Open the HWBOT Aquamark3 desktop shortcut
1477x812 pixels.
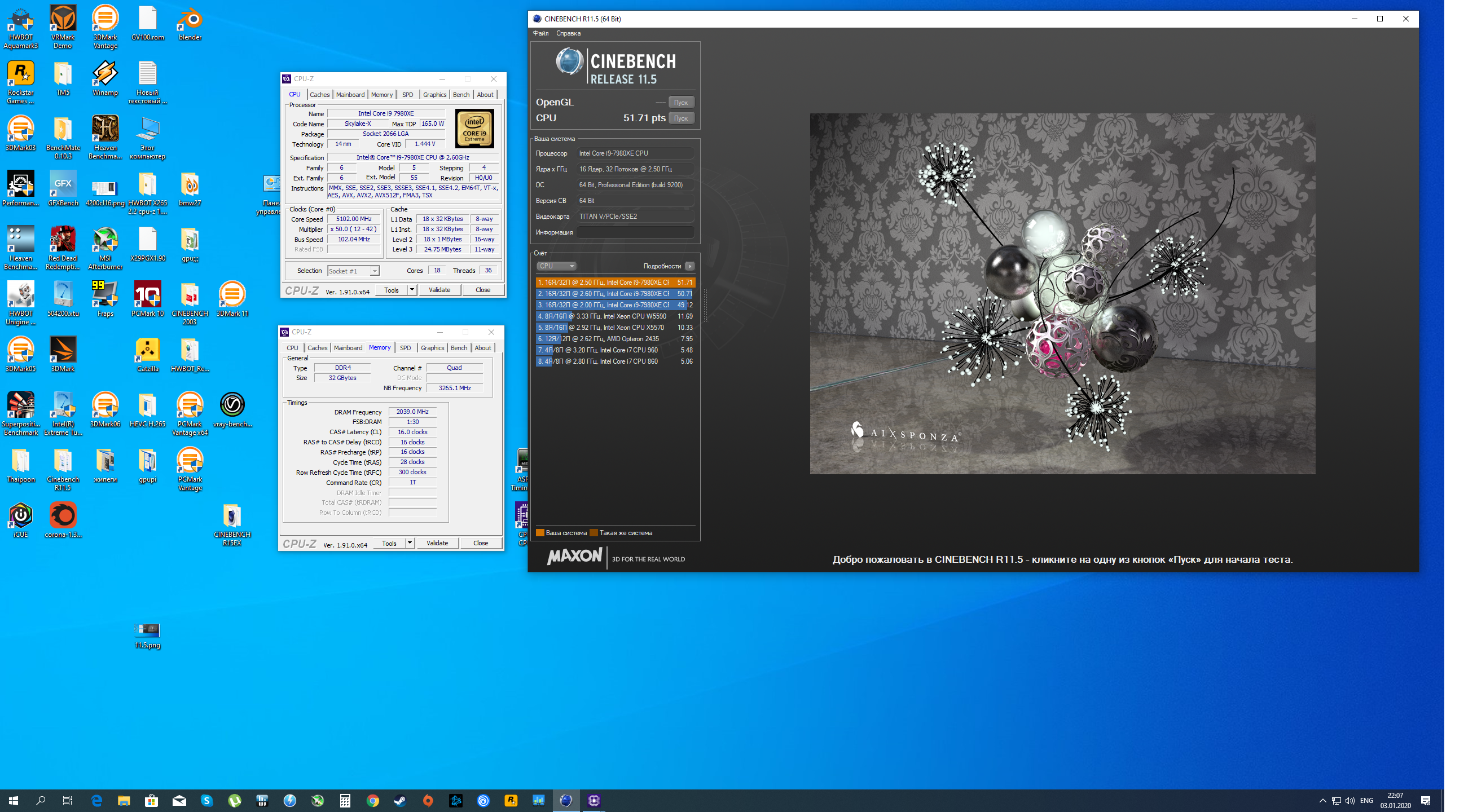[21, 27]
